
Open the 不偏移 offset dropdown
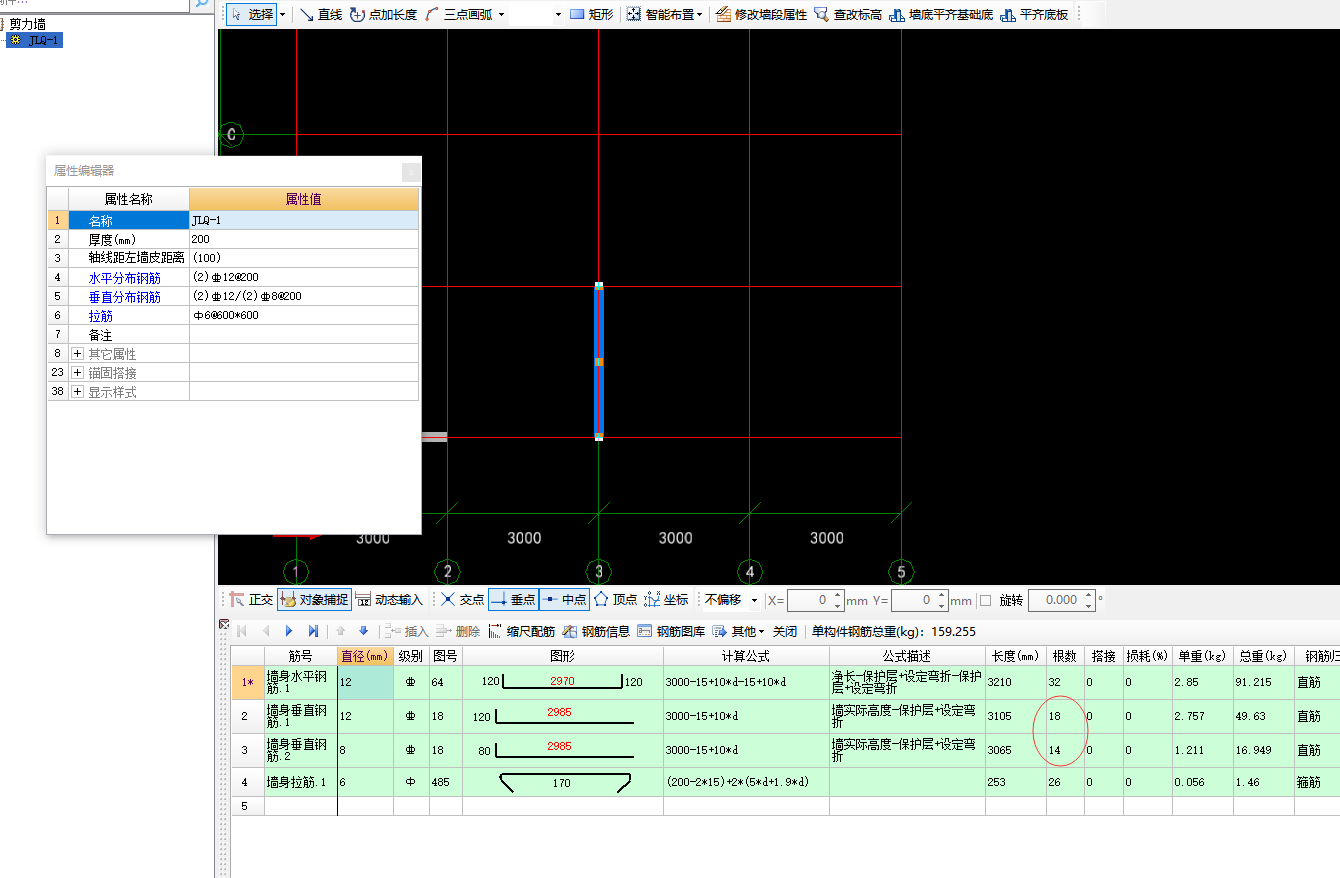[x=754, y=600]
